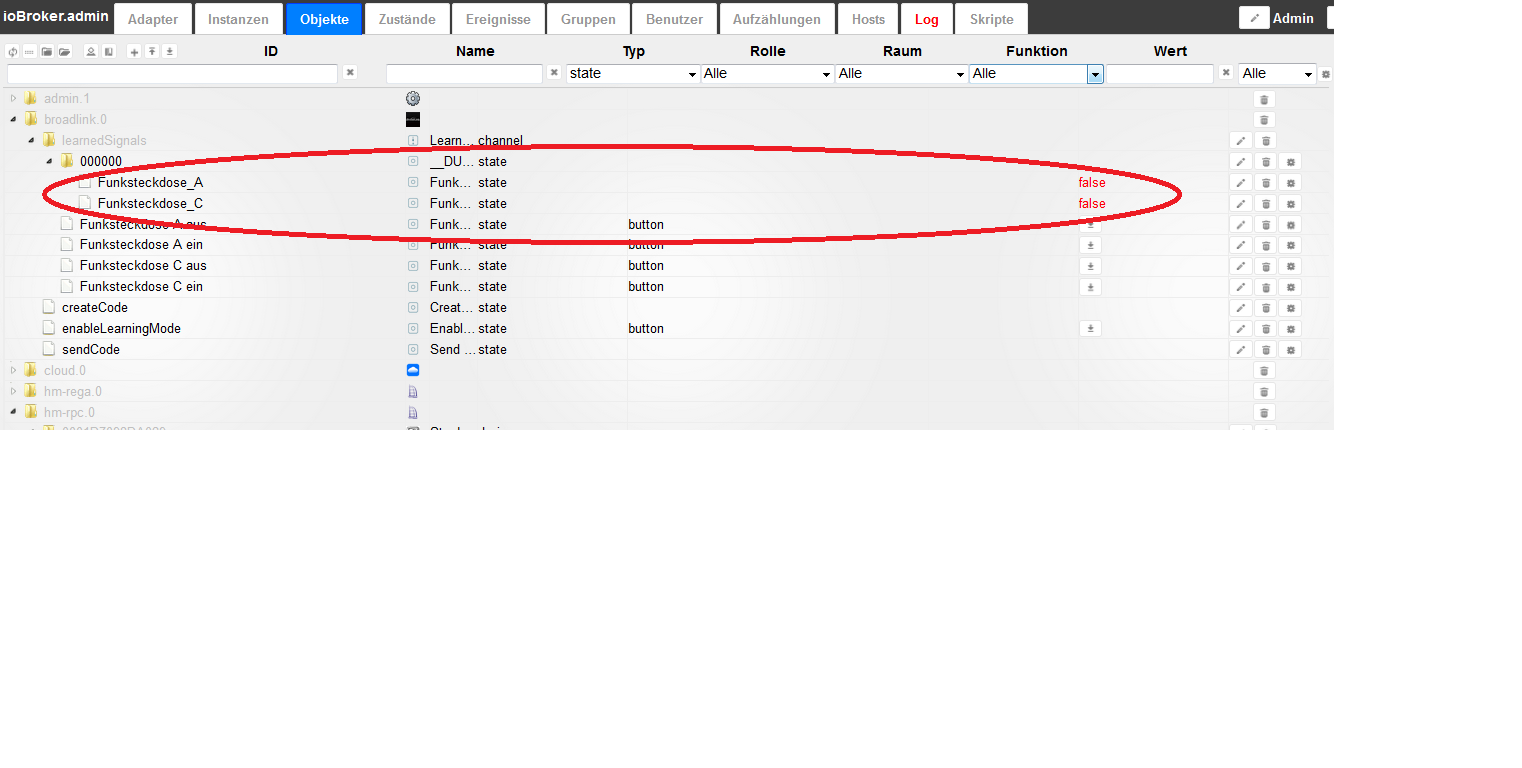Delete the sendCode object
This screenshot has height=768, width=1522.
[x=1265, y=350]
